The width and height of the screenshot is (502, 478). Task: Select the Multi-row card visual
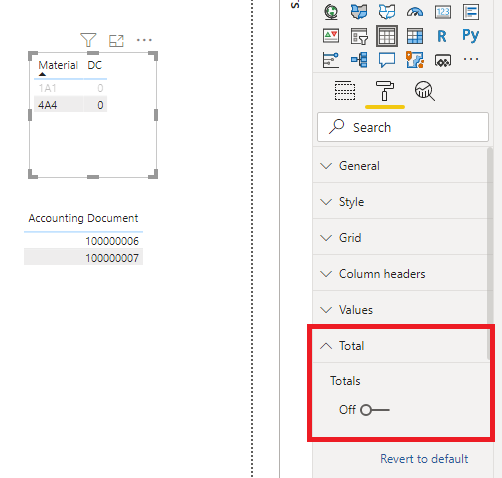(471, 12)
